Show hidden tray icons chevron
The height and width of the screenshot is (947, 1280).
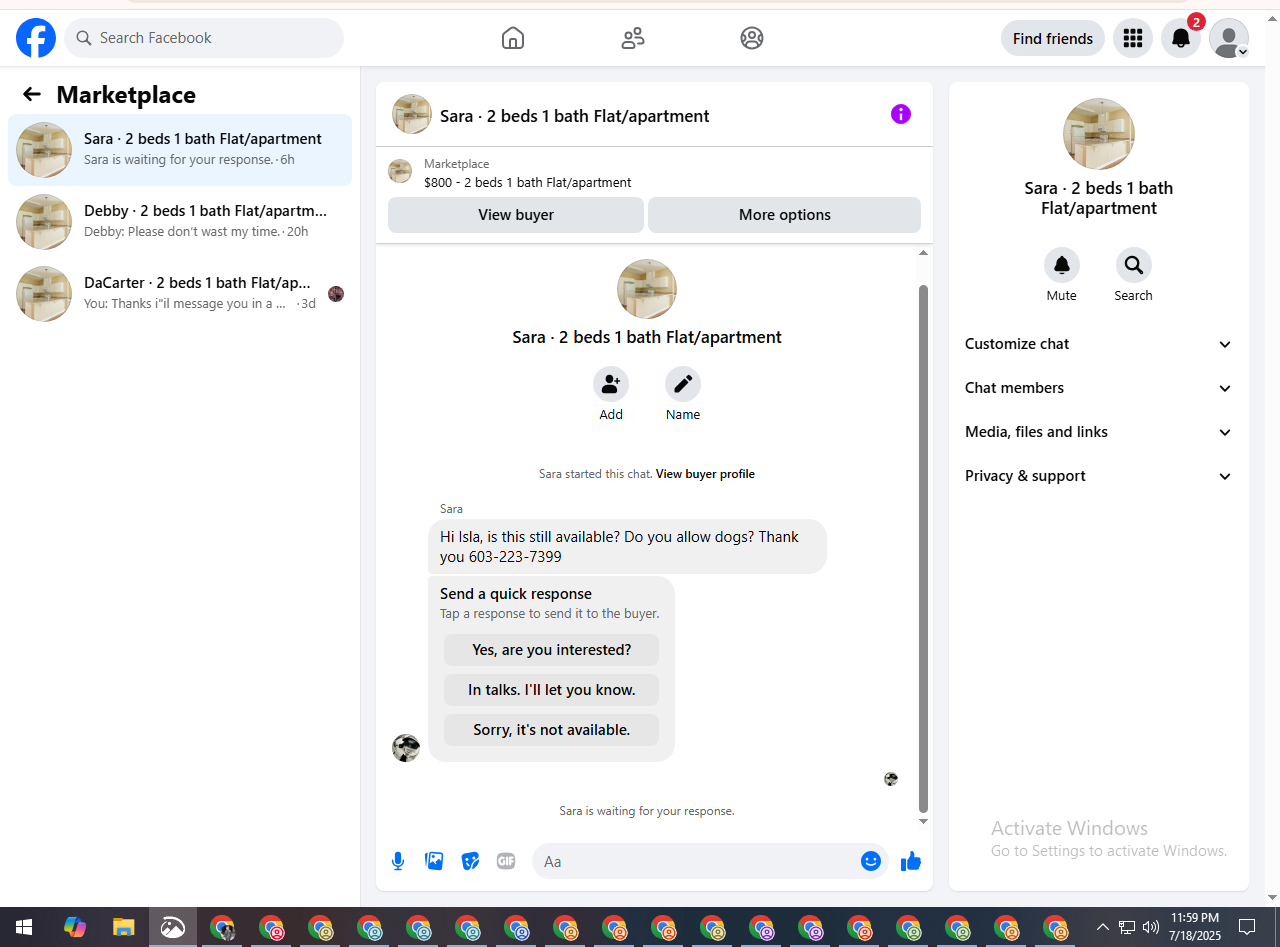coord(1103,927)
